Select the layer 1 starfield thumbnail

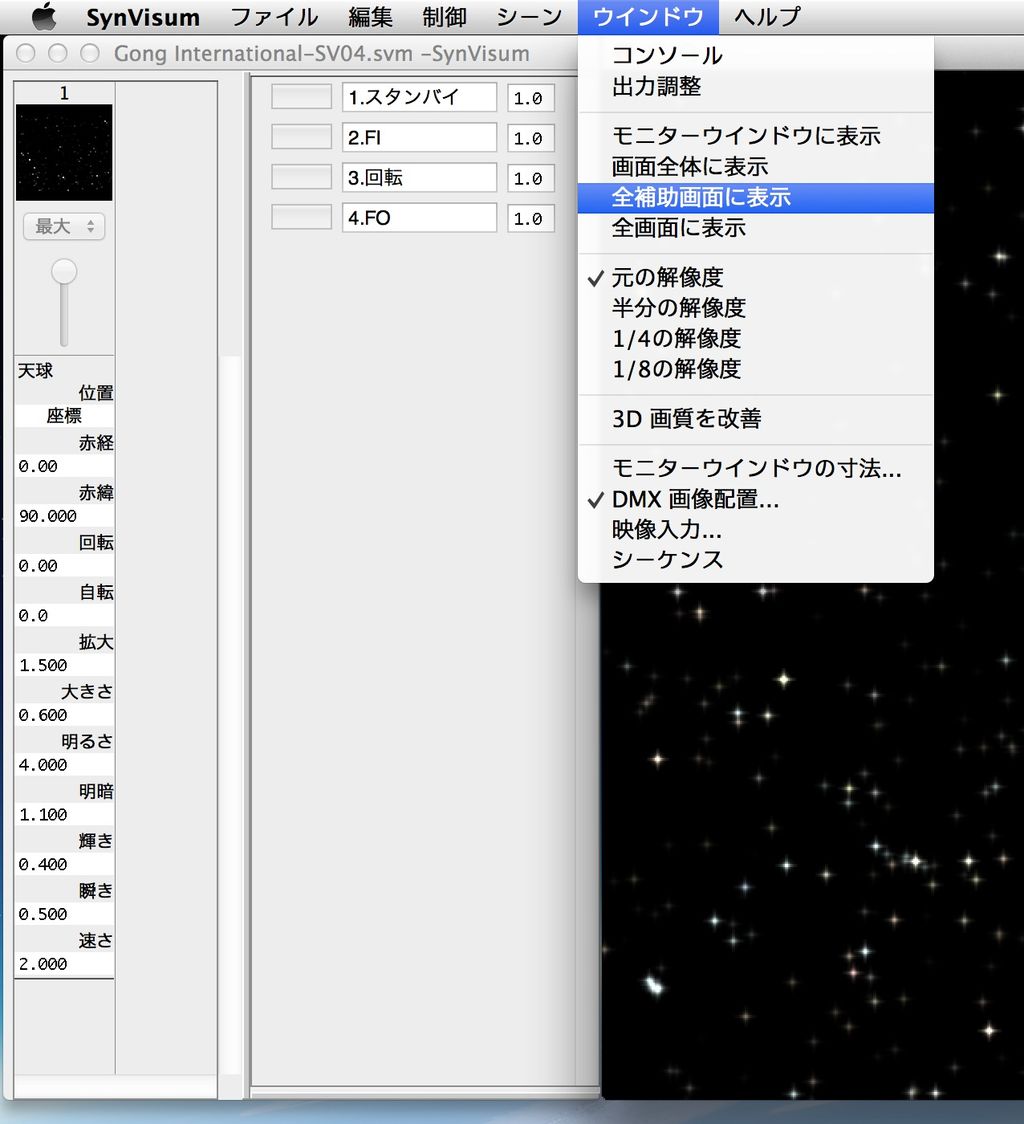point(64,153)
